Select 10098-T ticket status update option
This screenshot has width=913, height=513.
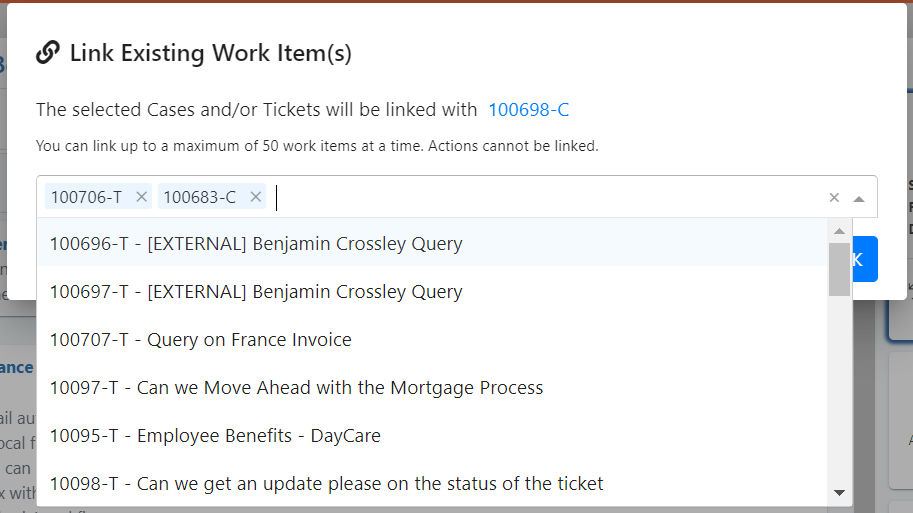pos(326,483)
